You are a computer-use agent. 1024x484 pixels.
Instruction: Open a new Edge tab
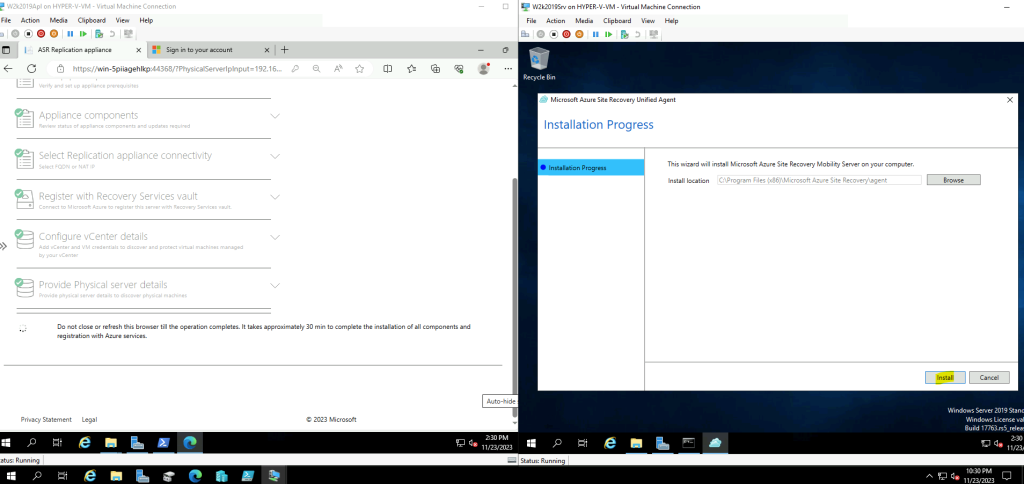coord(284,50)
